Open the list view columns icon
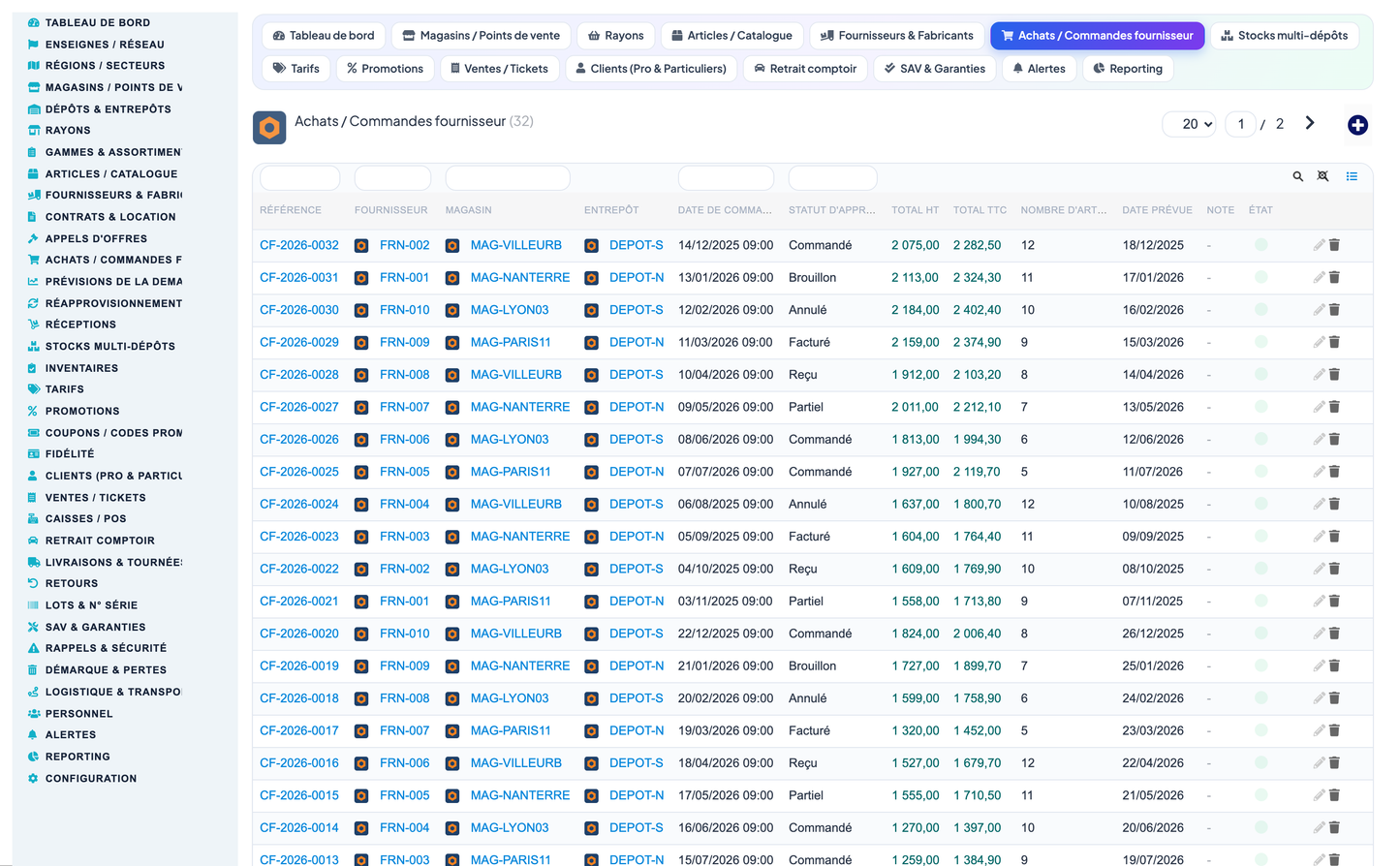The width and height of the screenshot is (1400, 866). pos(1352,176)
